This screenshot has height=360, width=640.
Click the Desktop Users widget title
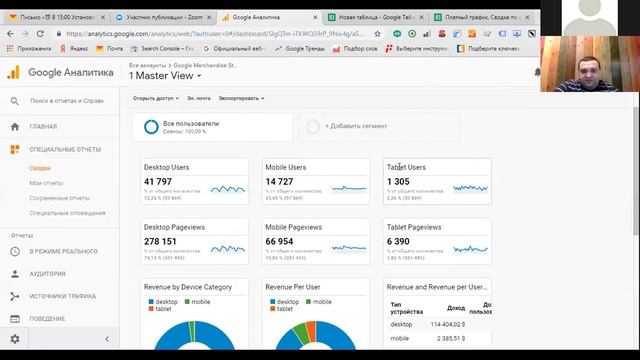(x=167, y=167)
